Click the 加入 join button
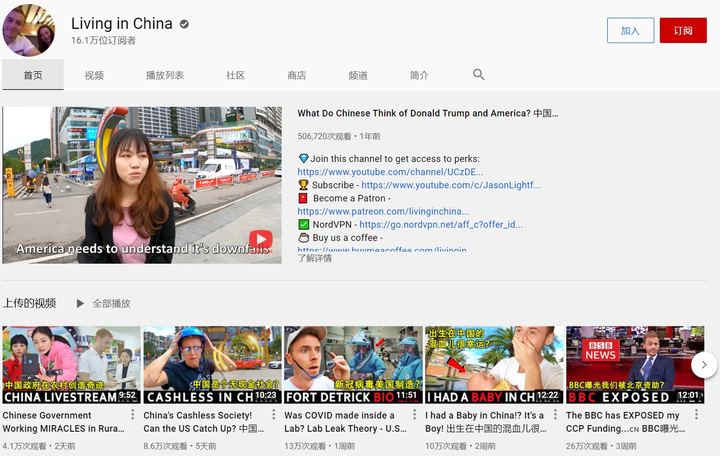The image size is (720, 456). [630, 30]
